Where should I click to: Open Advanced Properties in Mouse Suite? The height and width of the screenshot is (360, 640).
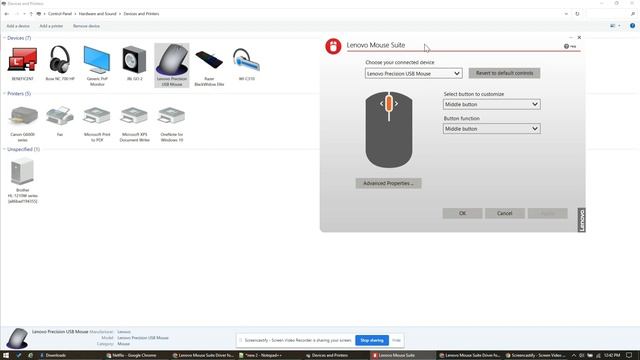388,183
